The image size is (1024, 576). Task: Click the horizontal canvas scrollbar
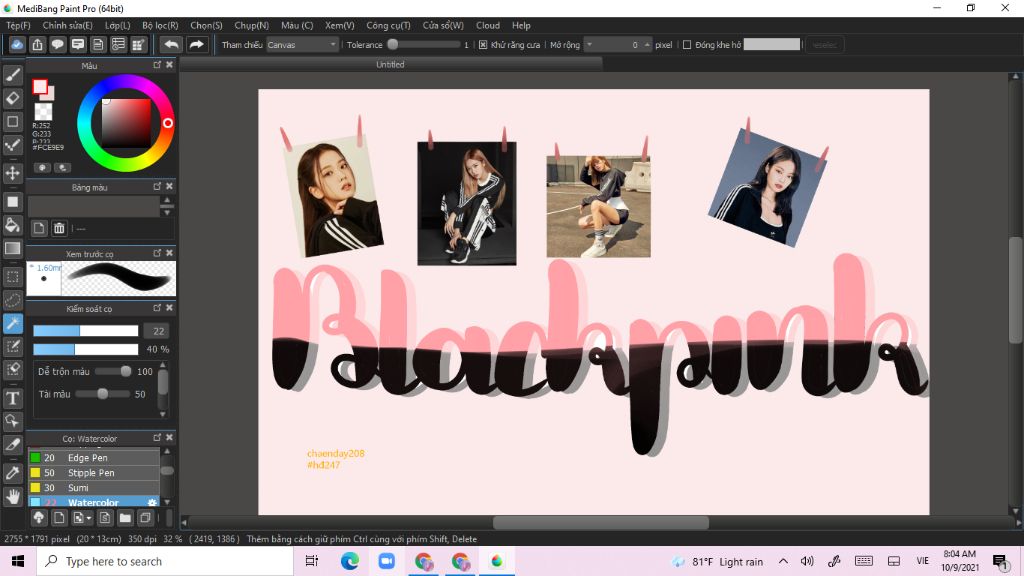click(600, 522)
